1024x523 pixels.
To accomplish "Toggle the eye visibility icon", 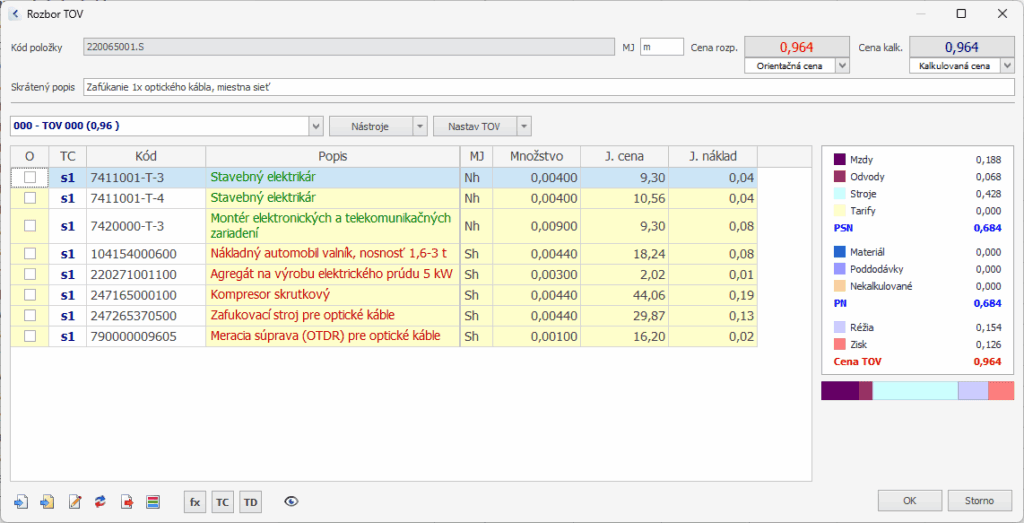I will pos(291,501).
